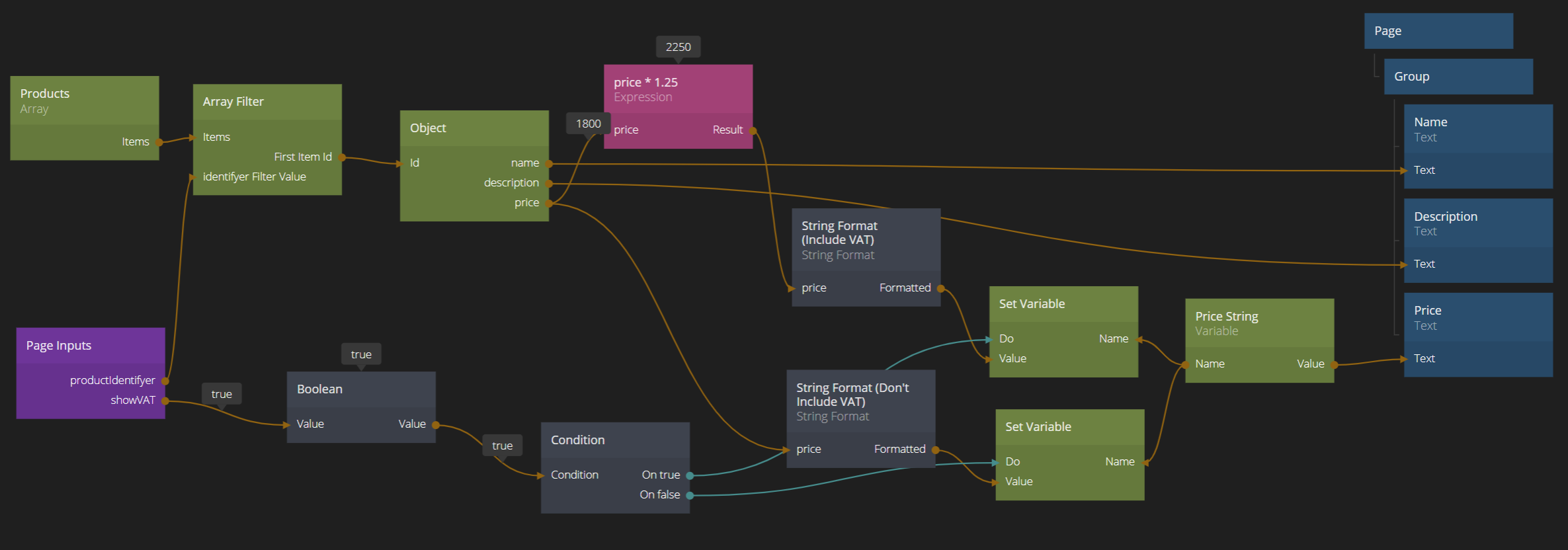The width and height of the screenshot is (1568, 550).
Task: Select the Products Array node
Action: (x=84, y=100)
